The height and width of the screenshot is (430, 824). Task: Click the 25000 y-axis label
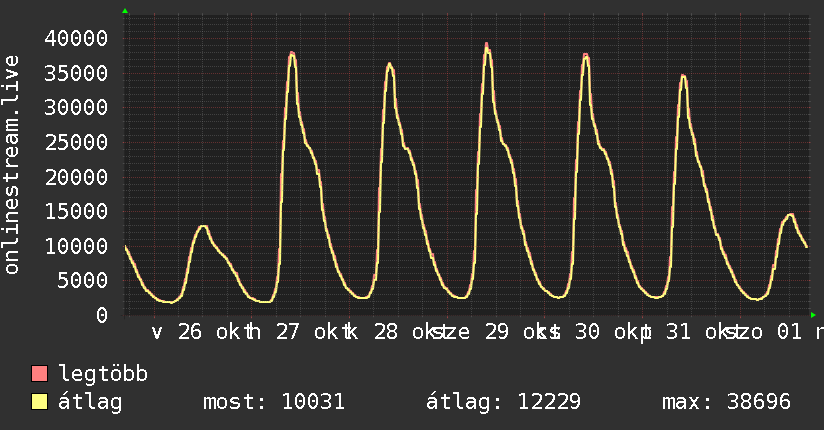pyautogui.click(x=76, y=142)
